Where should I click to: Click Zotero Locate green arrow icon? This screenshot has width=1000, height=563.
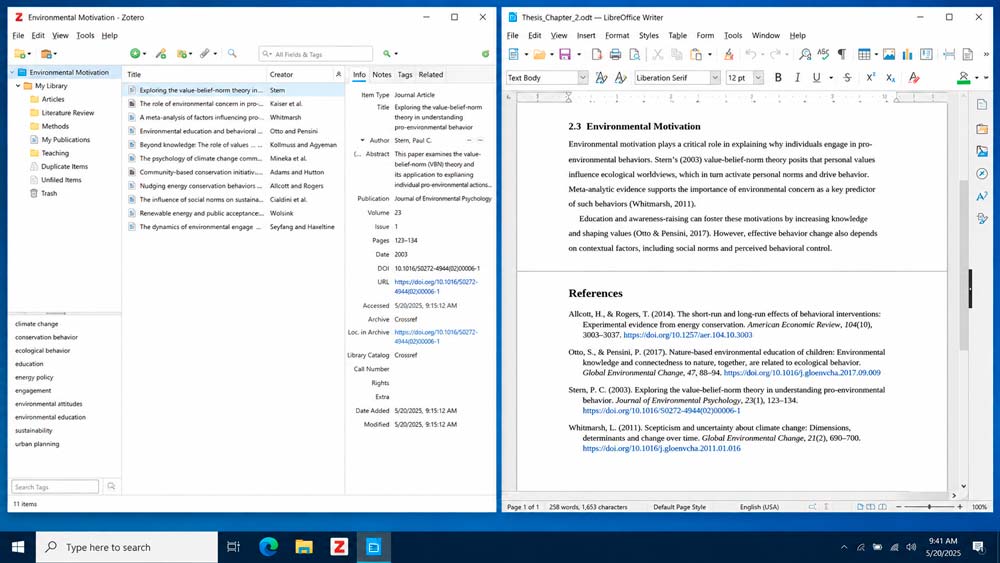click(386, 54)
